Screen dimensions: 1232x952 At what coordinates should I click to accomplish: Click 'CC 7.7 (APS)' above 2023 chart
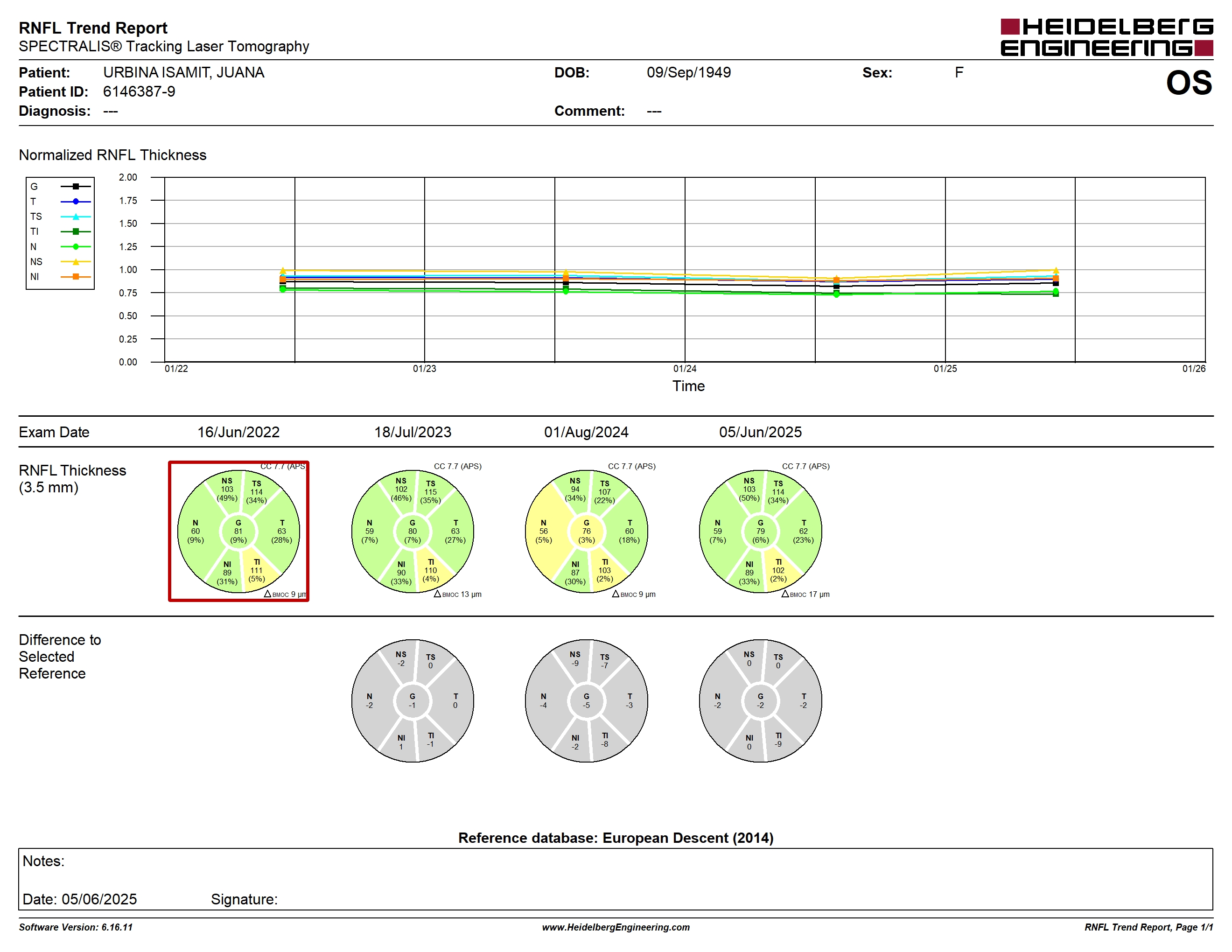[x=457, y=466]
